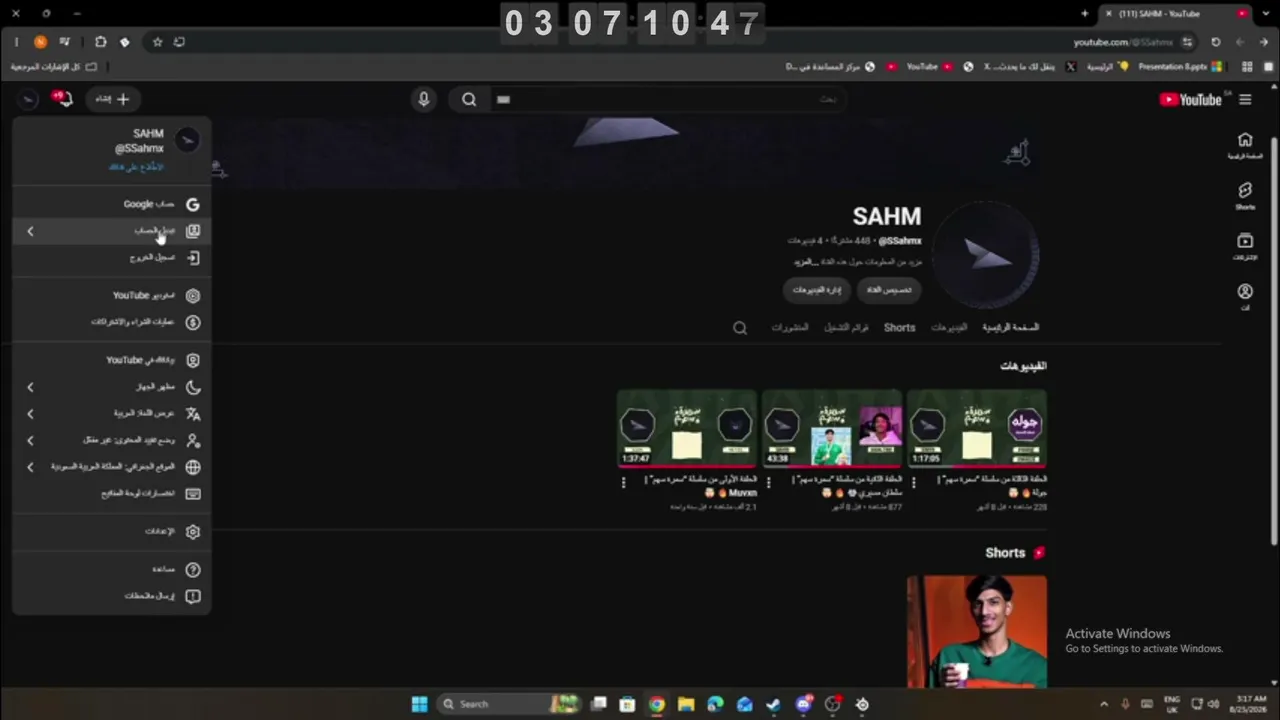Image resolution: width=1280 pixels, height=720 pixels.
Task: Switch to the channel Shorts tab
Action: point(899,327)
